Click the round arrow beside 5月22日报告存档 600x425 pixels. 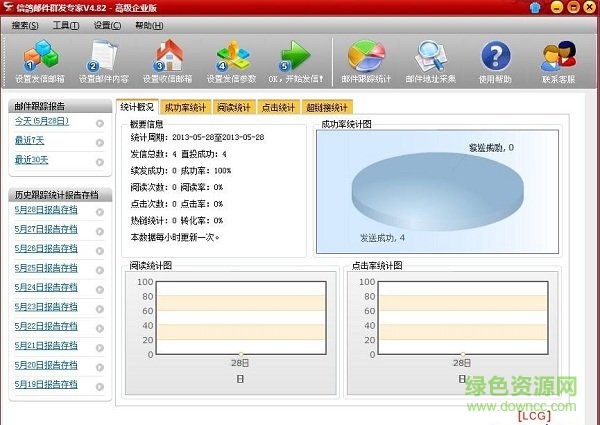(100, 329)
